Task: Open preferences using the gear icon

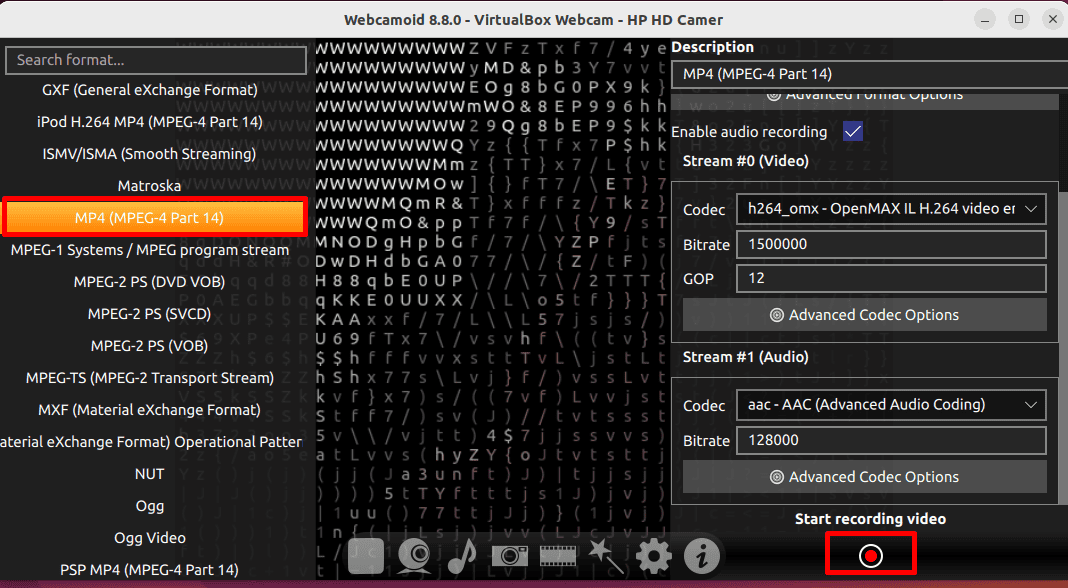Action: tap(654, 555)
